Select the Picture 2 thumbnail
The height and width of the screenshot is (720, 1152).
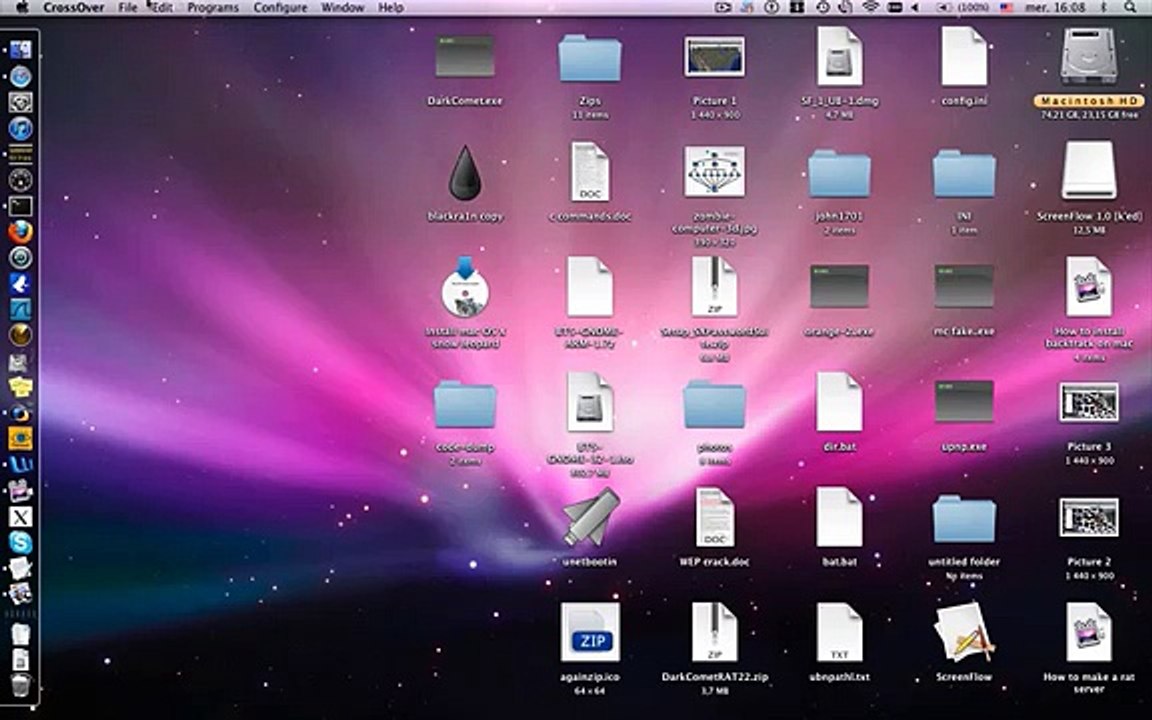click(x=1089, y=518)
